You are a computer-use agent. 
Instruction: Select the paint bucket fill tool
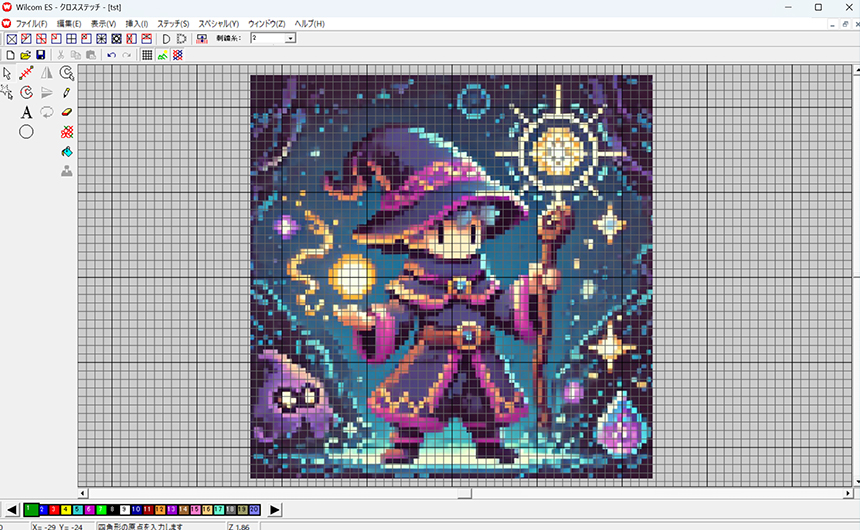67,151
